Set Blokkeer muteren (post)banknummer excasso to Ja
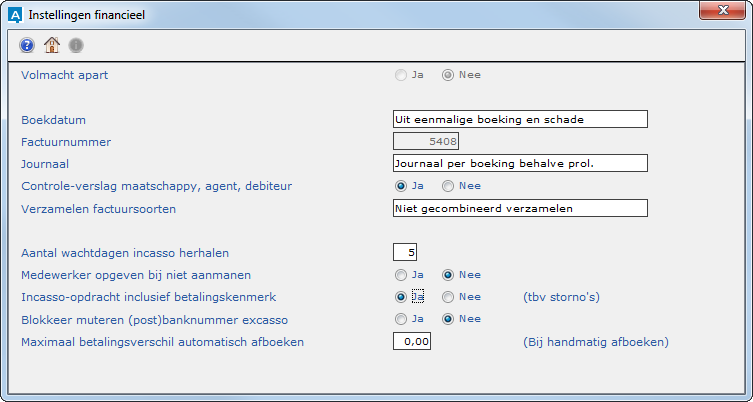The height and width of the screenshot is (402, 753). (402, 320)
